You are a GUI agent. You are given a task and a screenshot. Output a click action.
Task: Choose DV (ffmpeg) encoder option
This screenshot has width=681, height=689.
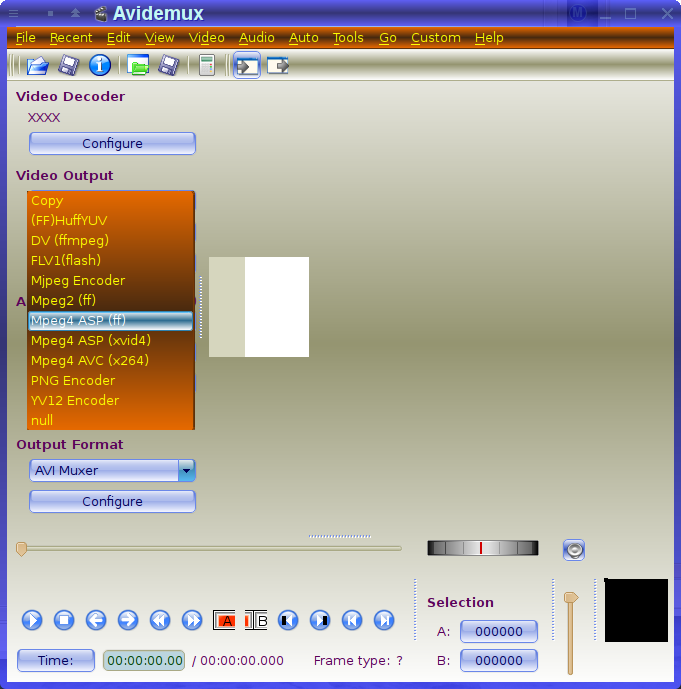111,241
